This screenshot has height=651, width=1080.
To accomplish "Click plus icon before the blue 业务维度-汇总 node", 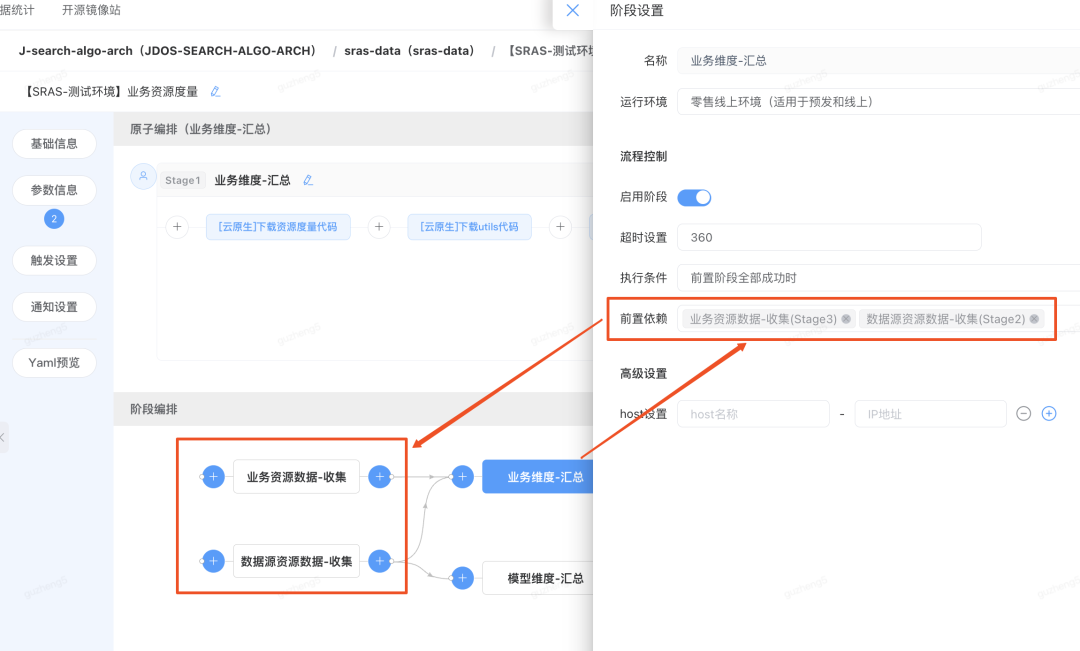I will pos(462,477).
